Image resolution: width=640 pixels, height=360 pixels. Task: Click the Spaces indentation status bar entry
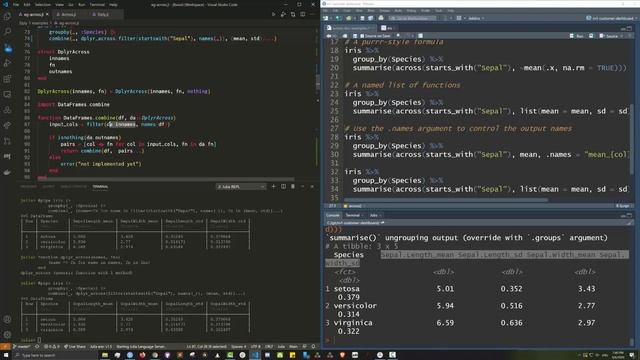pos(239,347)
